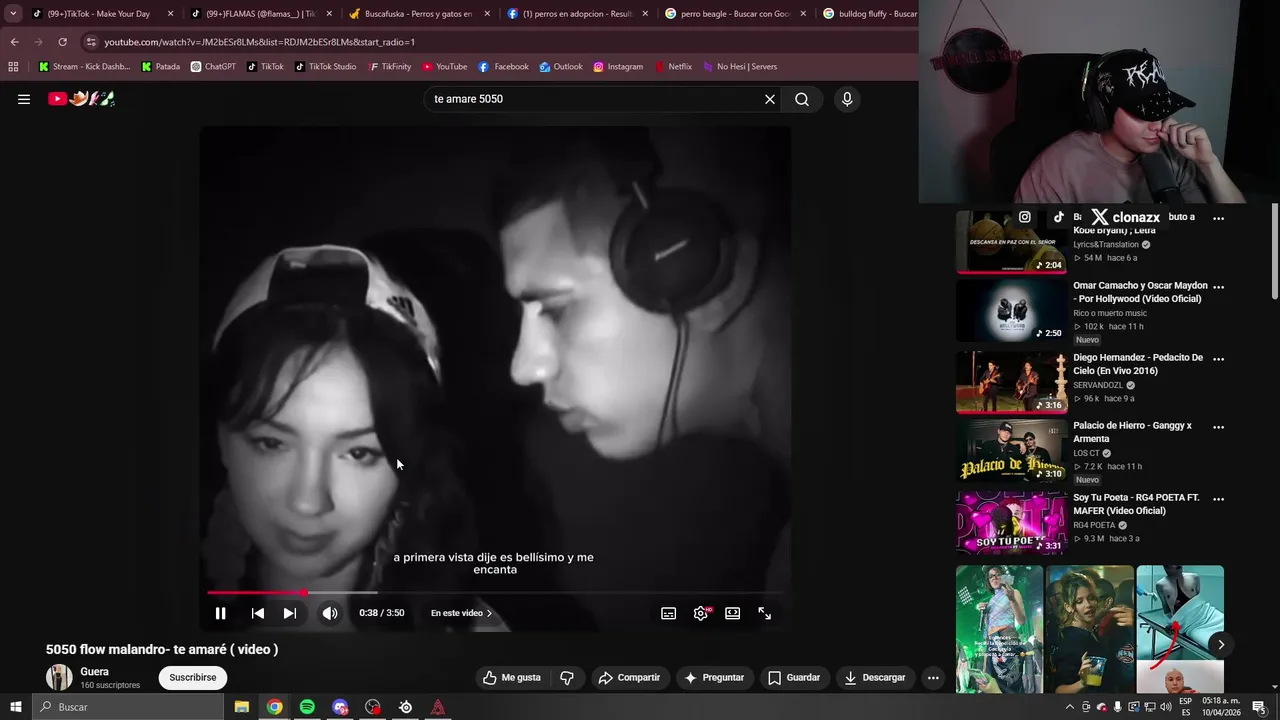Download the video via Descargar
The width and height of the screenshot is (1280, 720).
click(x=875, y=677)
